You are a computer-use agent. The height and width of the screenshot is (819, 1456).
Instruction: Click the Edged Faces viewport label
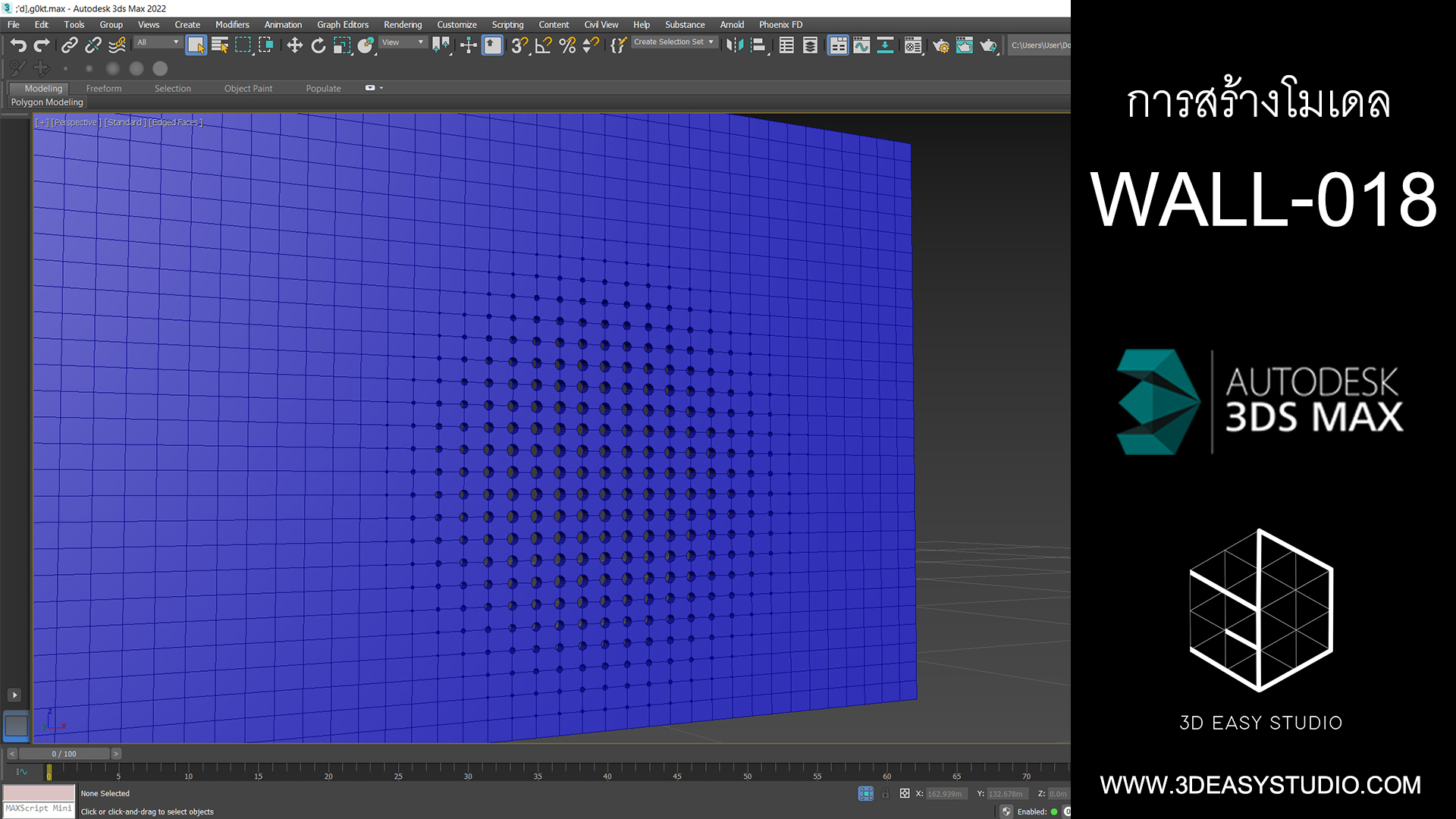pos(176,123)
